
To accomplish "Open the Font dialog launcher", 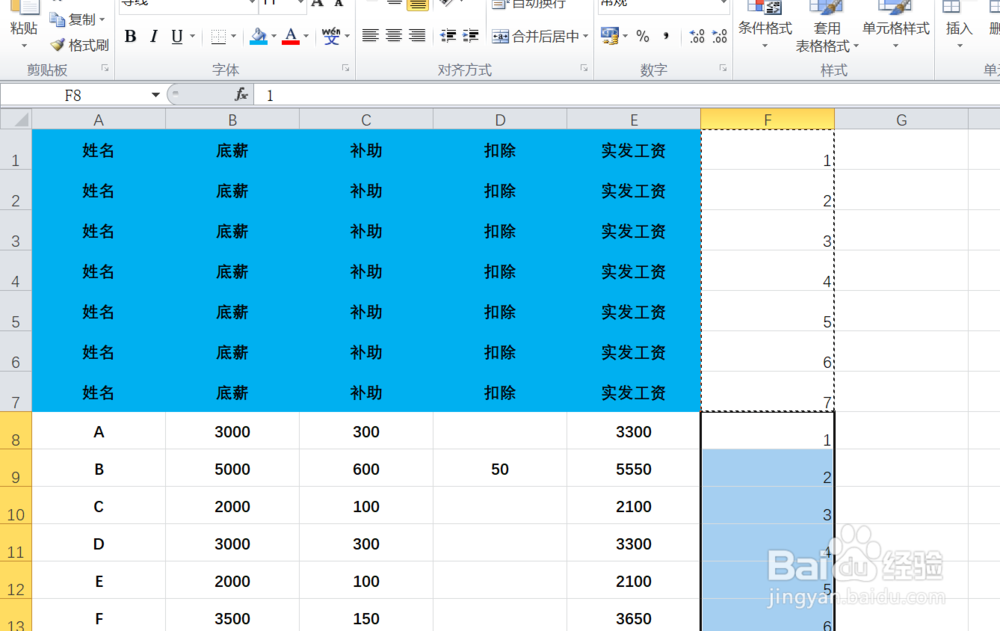I will coord(345,69).
